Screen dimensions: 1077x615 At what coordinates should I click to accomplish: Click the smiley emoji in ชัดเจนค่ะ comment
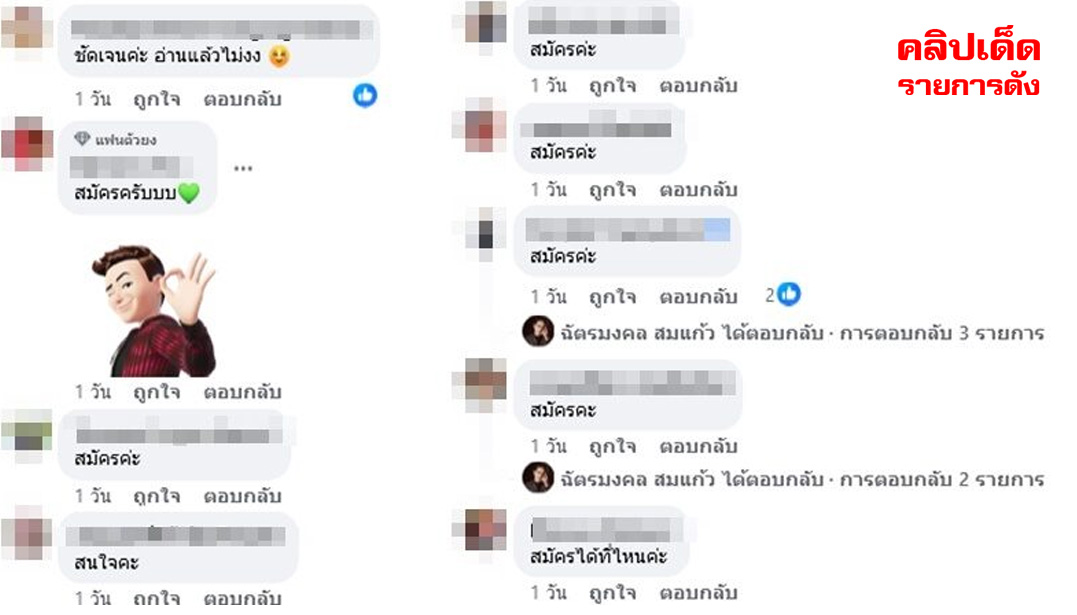click(x=279, y=56)
